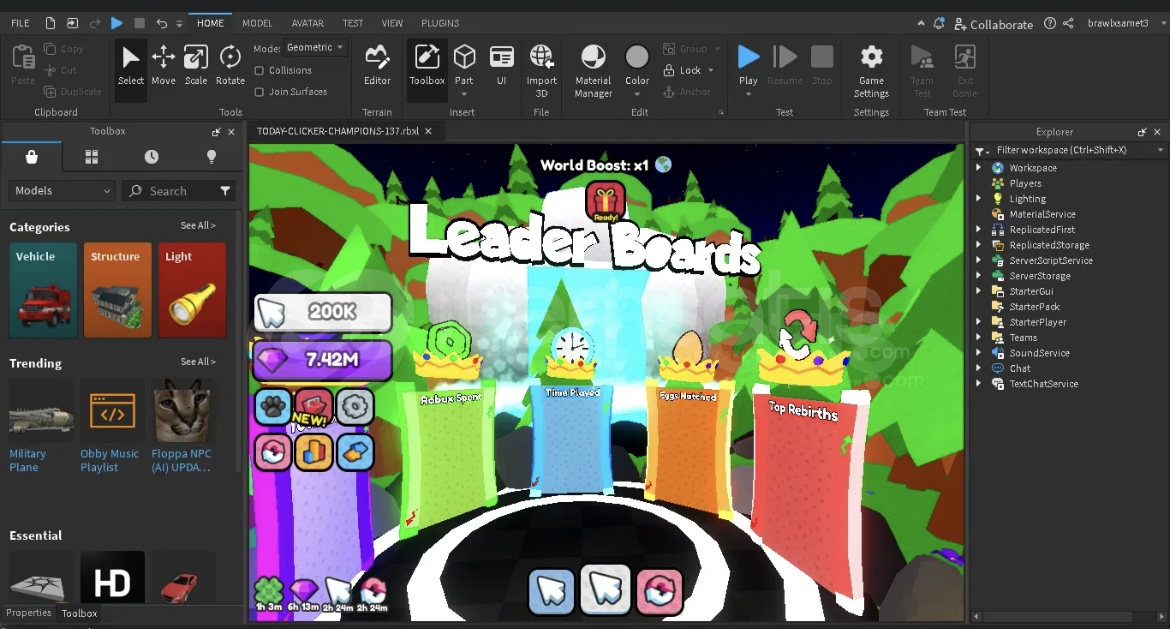Click the help question mark icon
Viewport: 1170px width, 629px height.
[x=1050, y=23]
